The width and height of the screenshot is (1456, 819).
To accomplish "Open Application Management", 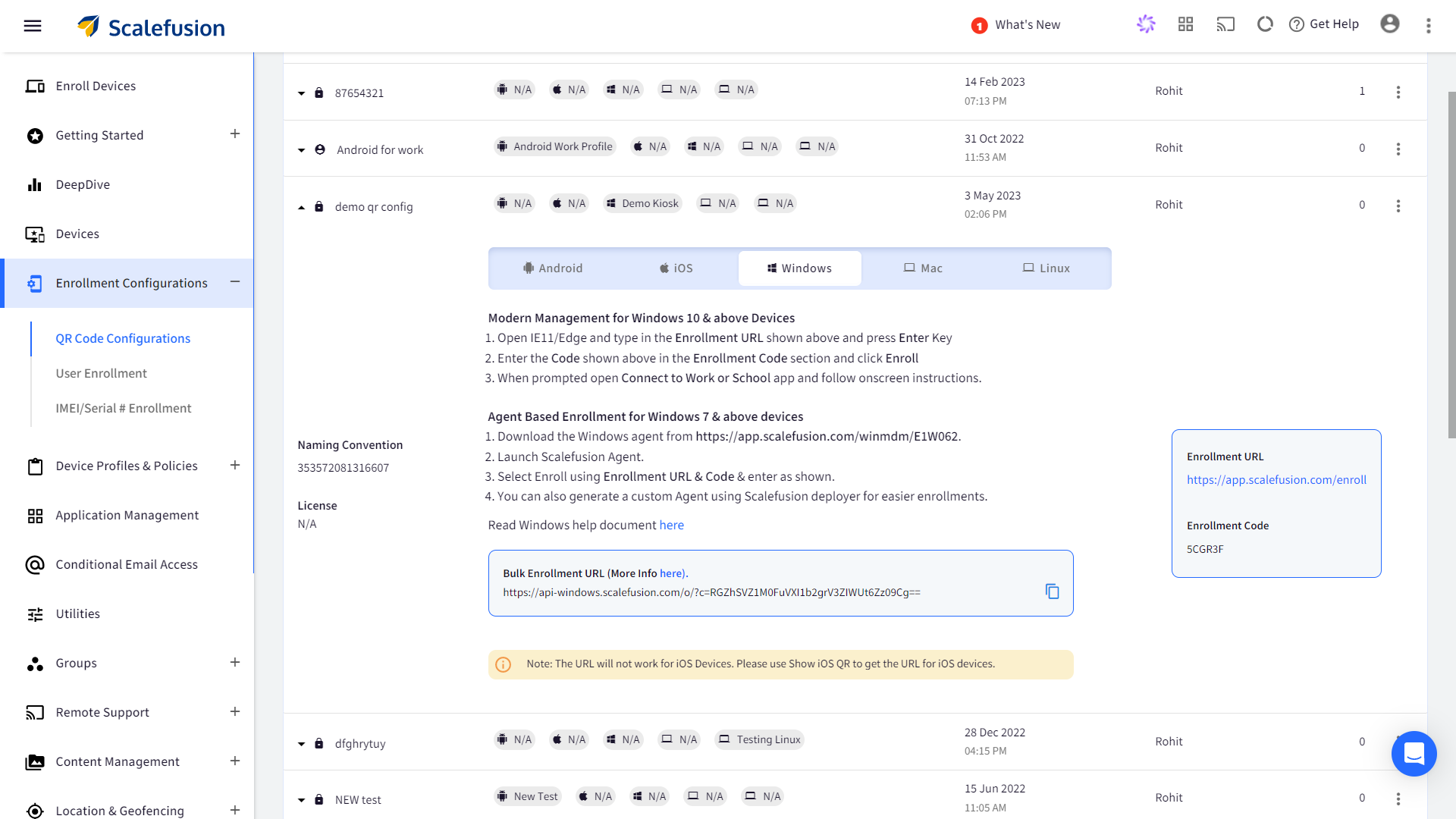I will 127,515.
